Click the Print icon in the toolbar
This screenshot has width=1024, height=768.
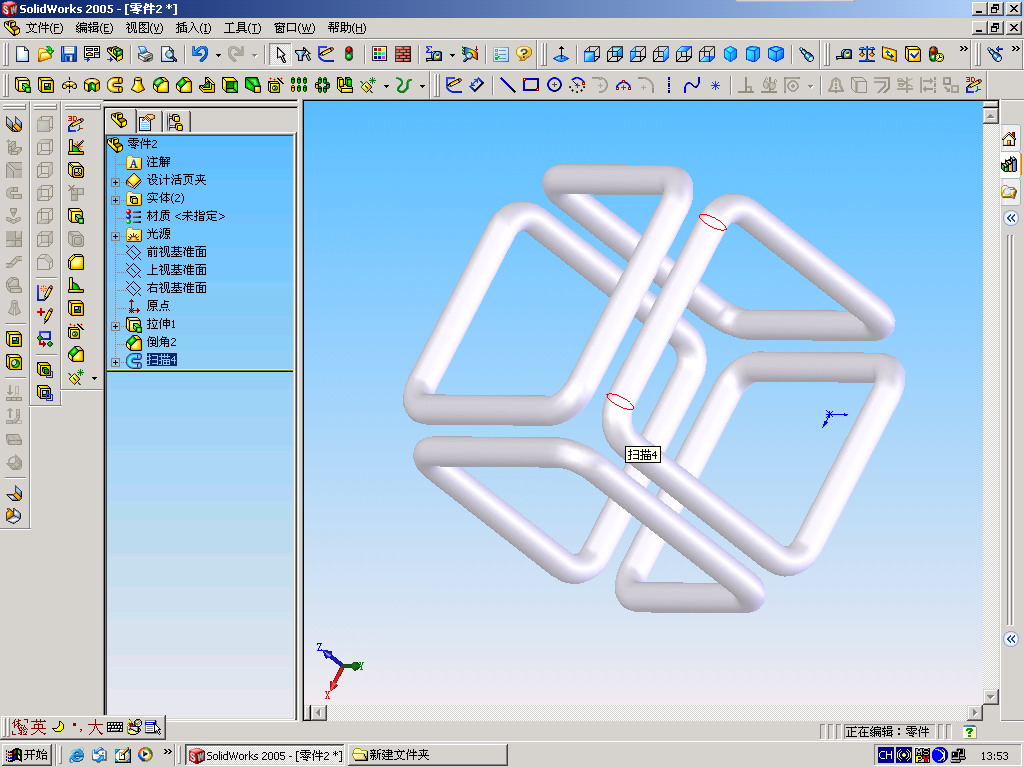point(145,54)
